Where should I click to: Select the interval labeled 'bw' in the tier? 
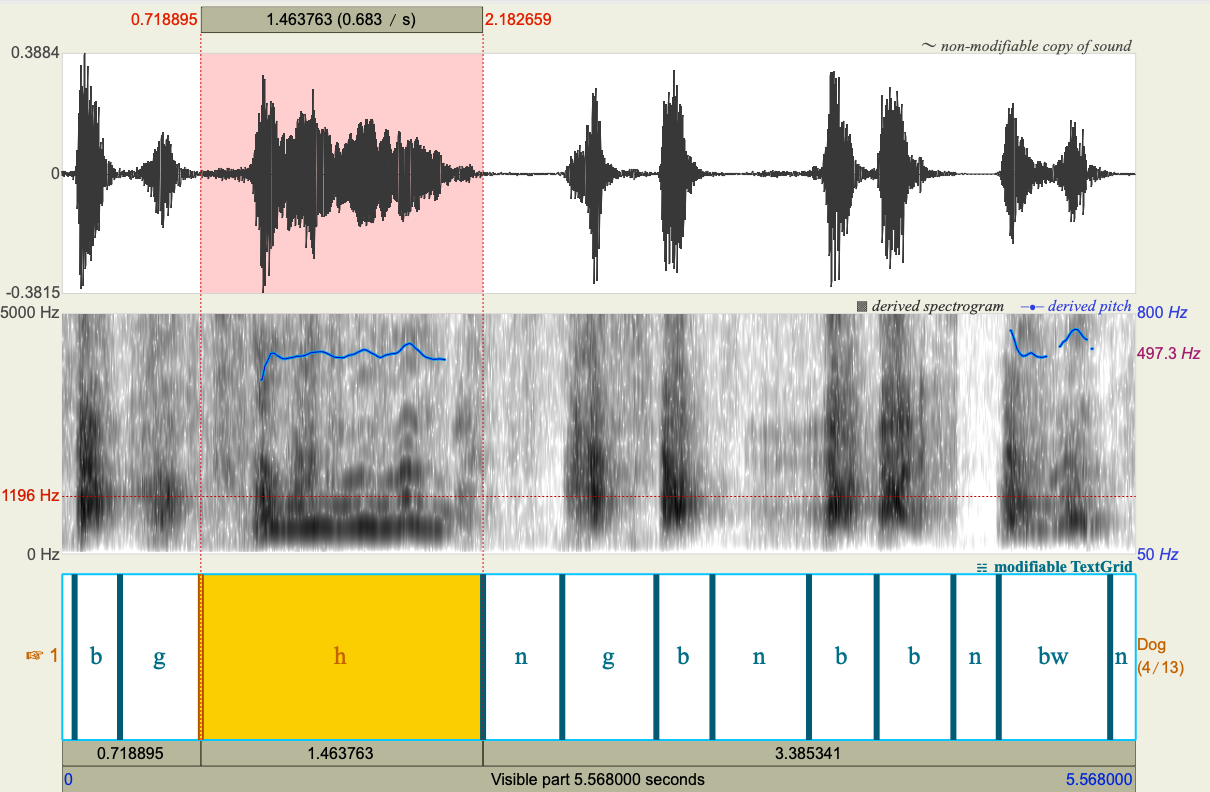click(1054, 657)
